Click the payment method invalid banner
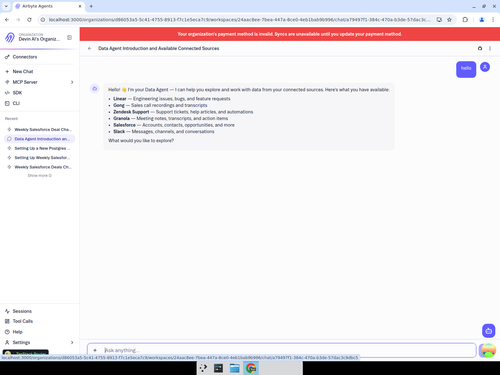The image size is (500, 375). tap(290, 34)
